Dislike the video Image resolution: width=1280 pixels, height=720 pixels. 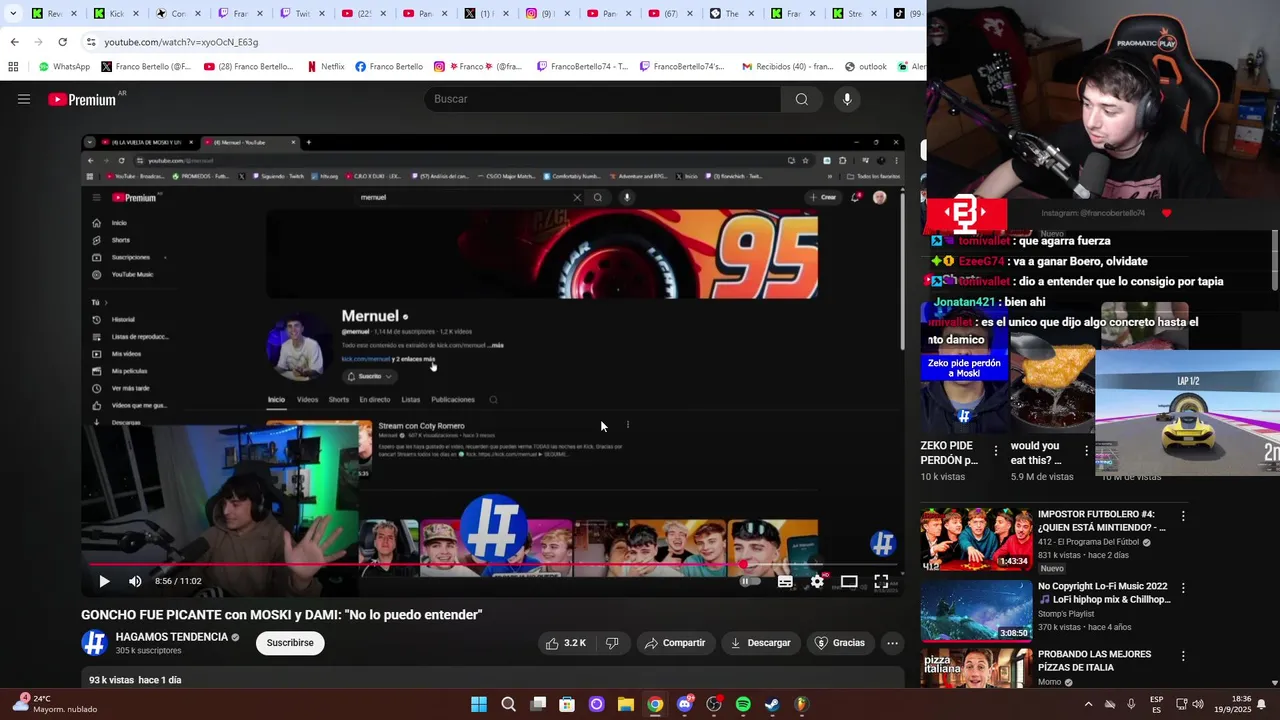pyautogui.click(x=612, y=643)
